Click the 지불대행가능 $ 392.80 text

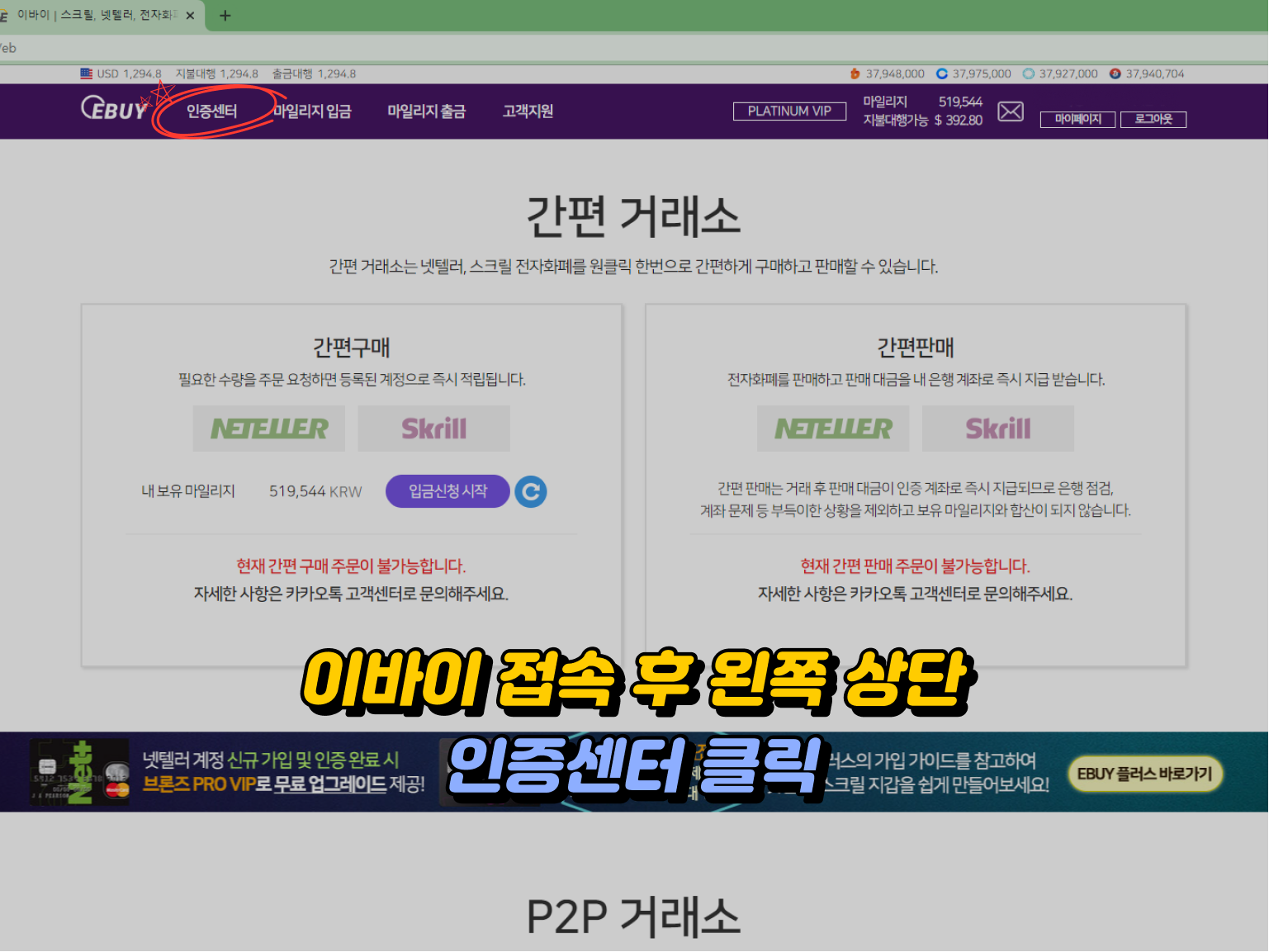[x=923, y=121]
